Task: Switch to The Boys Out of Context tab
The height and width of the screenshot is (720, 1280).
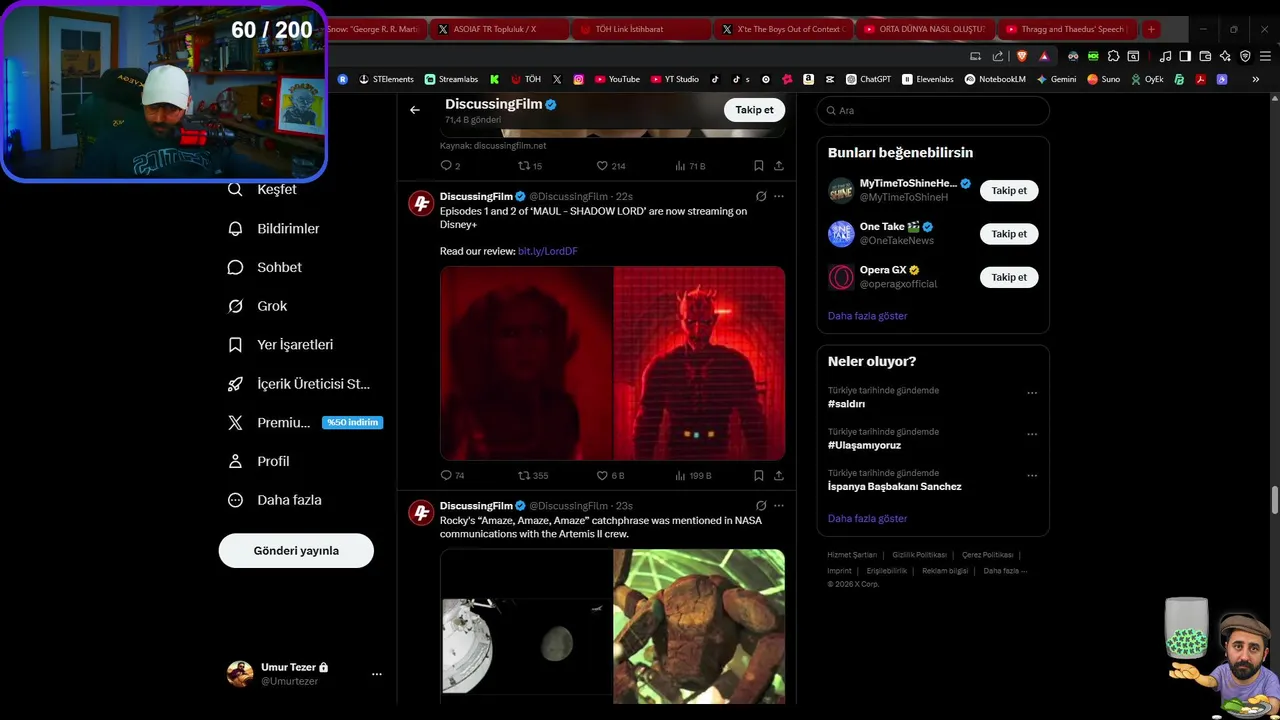Action: 784,29
